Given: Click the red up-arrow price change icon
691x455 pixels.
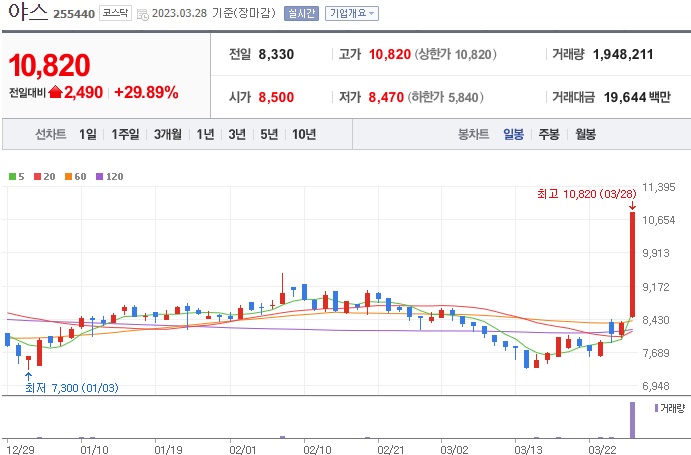Looking at the screenshot, I should pyautogui.click(x=55, y=93).
